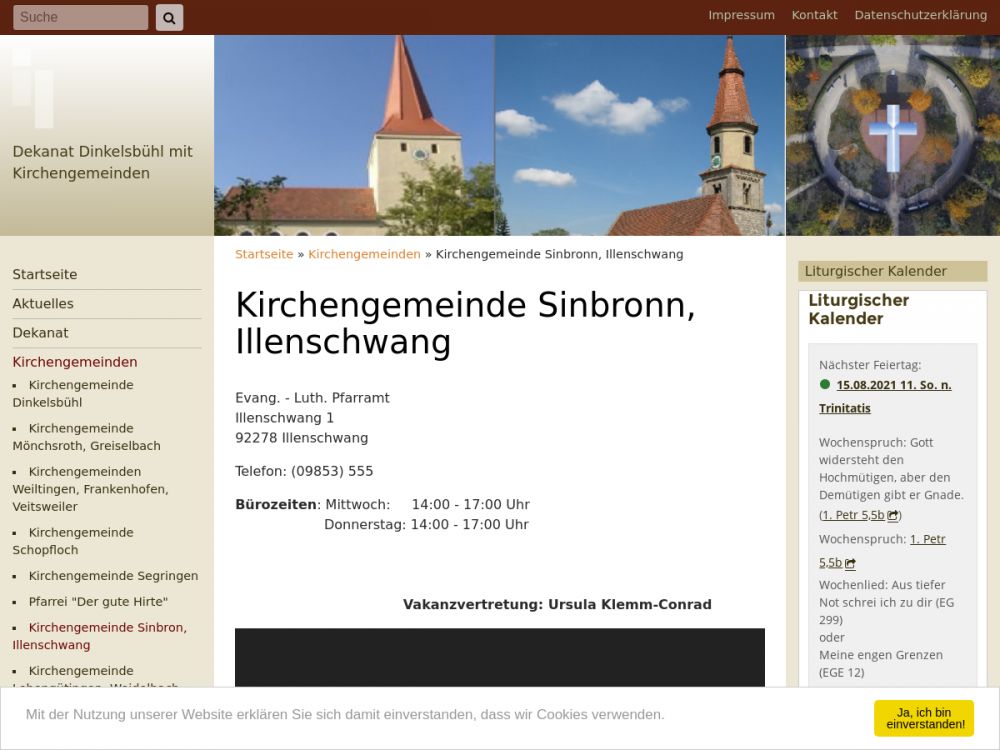
Task: Accept cookies with 'Ja, ich bin einverstanden!'
Action: 923,718
